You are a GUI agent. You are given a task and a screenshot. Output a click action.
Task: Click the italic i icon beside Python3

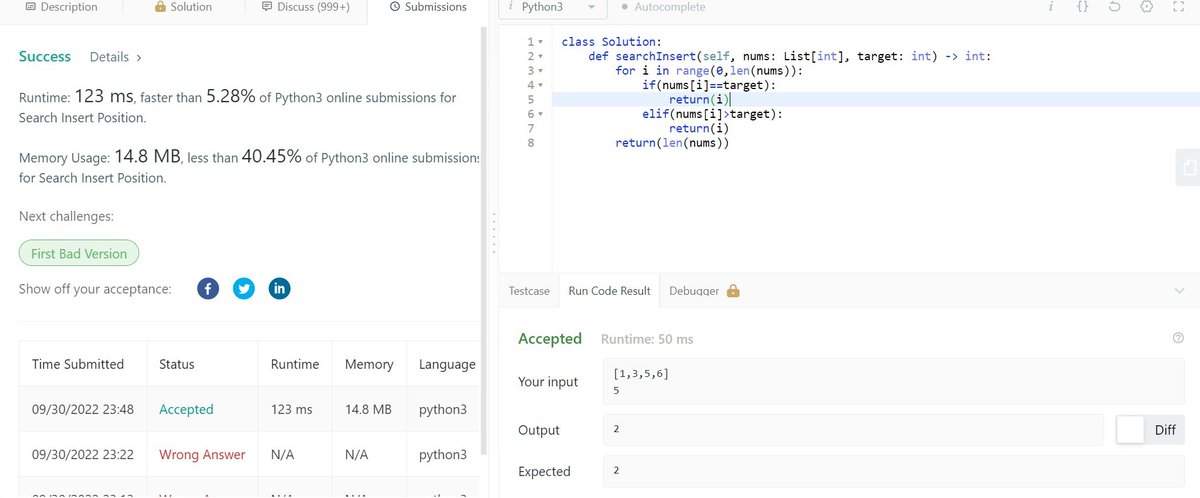pos(511,7)
